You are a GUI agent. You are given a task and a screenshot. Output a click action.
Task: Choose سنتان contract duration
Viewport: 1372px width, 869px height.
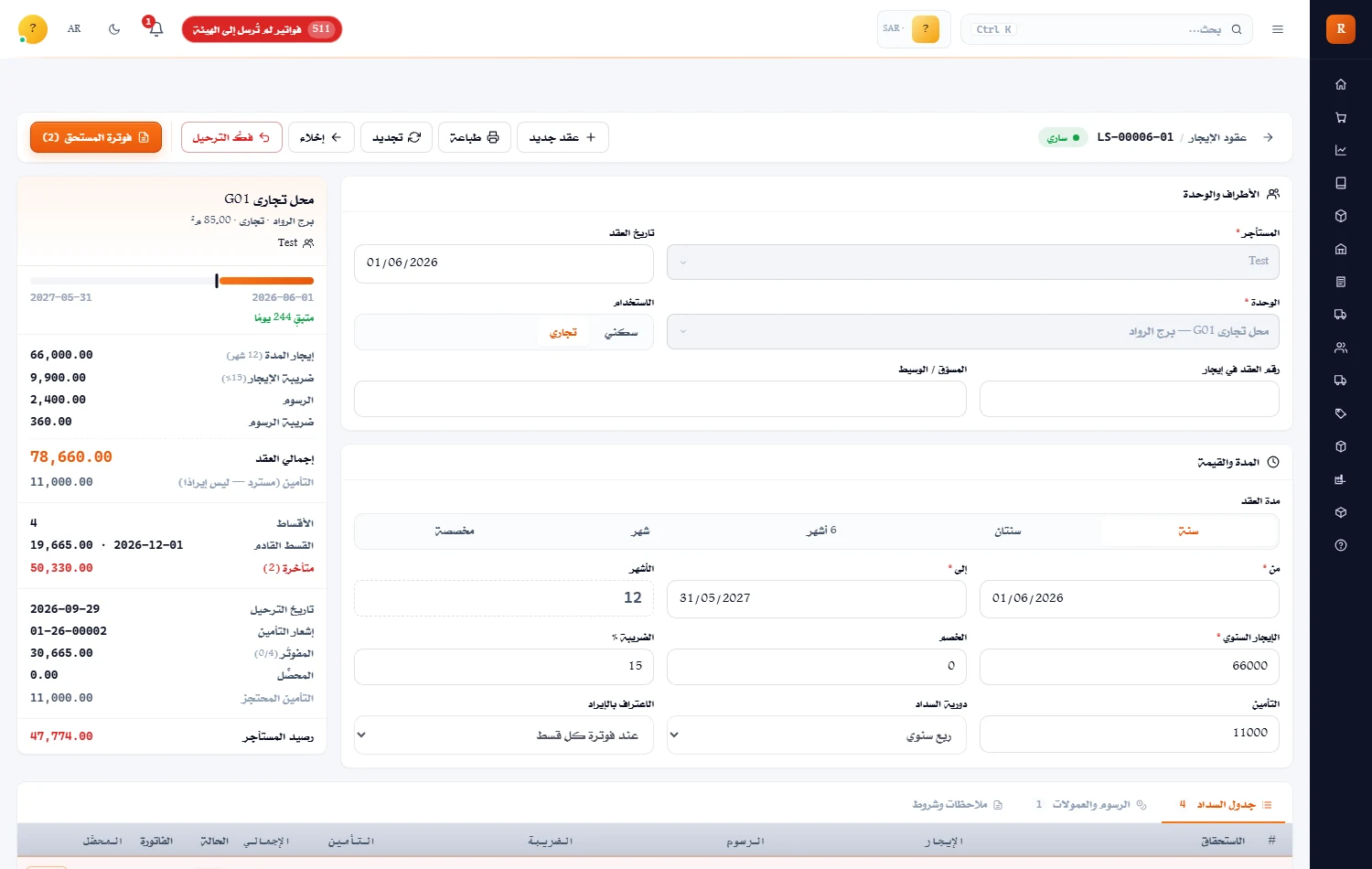[x=1008, y=531]
